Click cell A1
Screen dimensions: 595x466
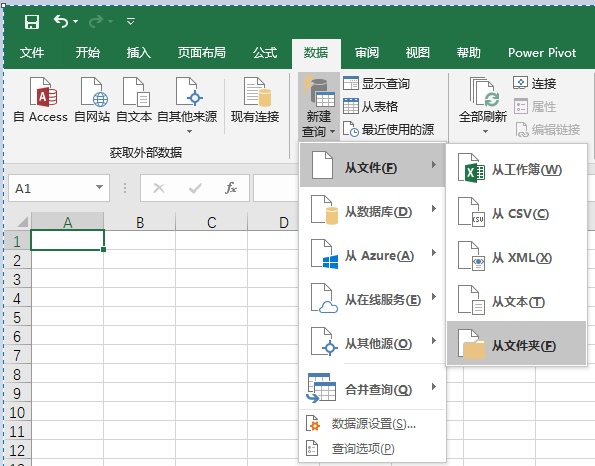[x=67, y=240]
